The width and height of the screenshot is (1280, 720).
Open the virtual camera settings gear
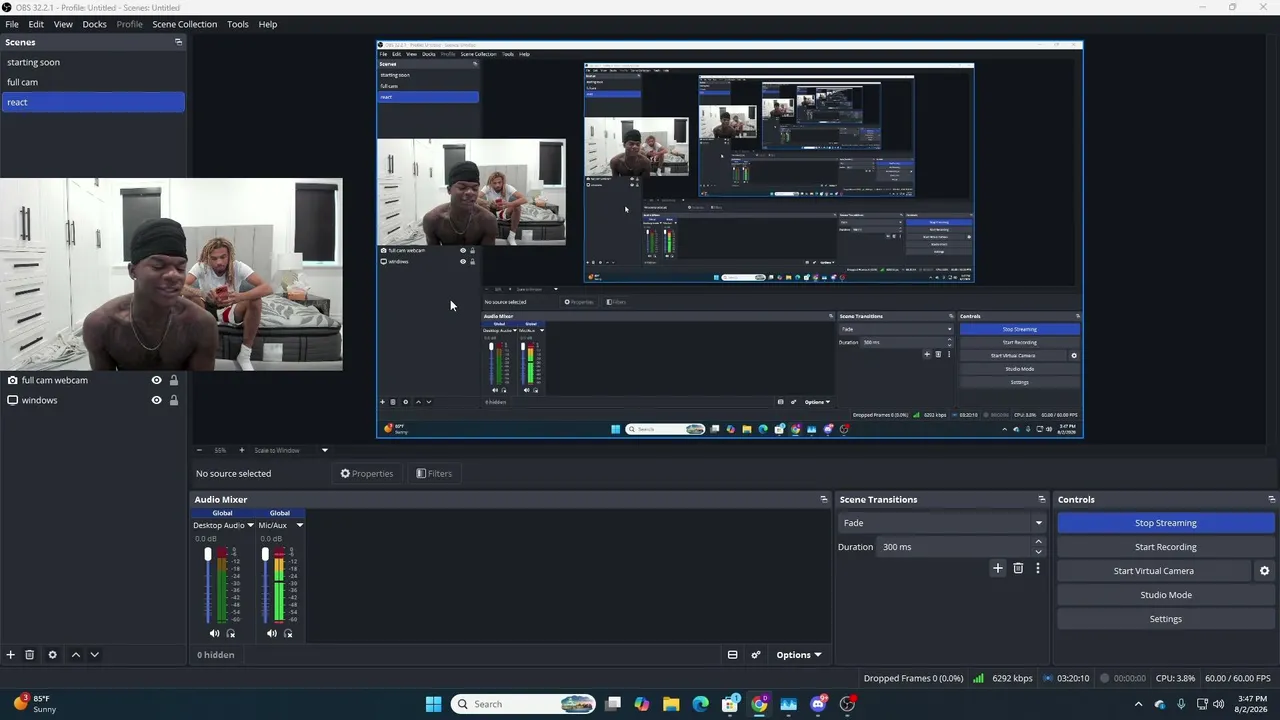(1264, 571)
